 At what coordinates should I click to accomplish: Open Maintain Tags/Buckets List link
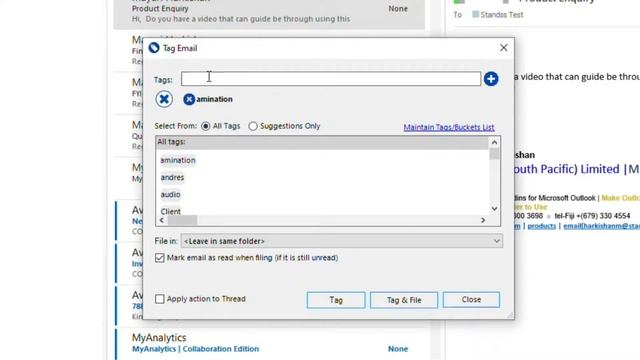pyautogui.click(x=449, y=127)
